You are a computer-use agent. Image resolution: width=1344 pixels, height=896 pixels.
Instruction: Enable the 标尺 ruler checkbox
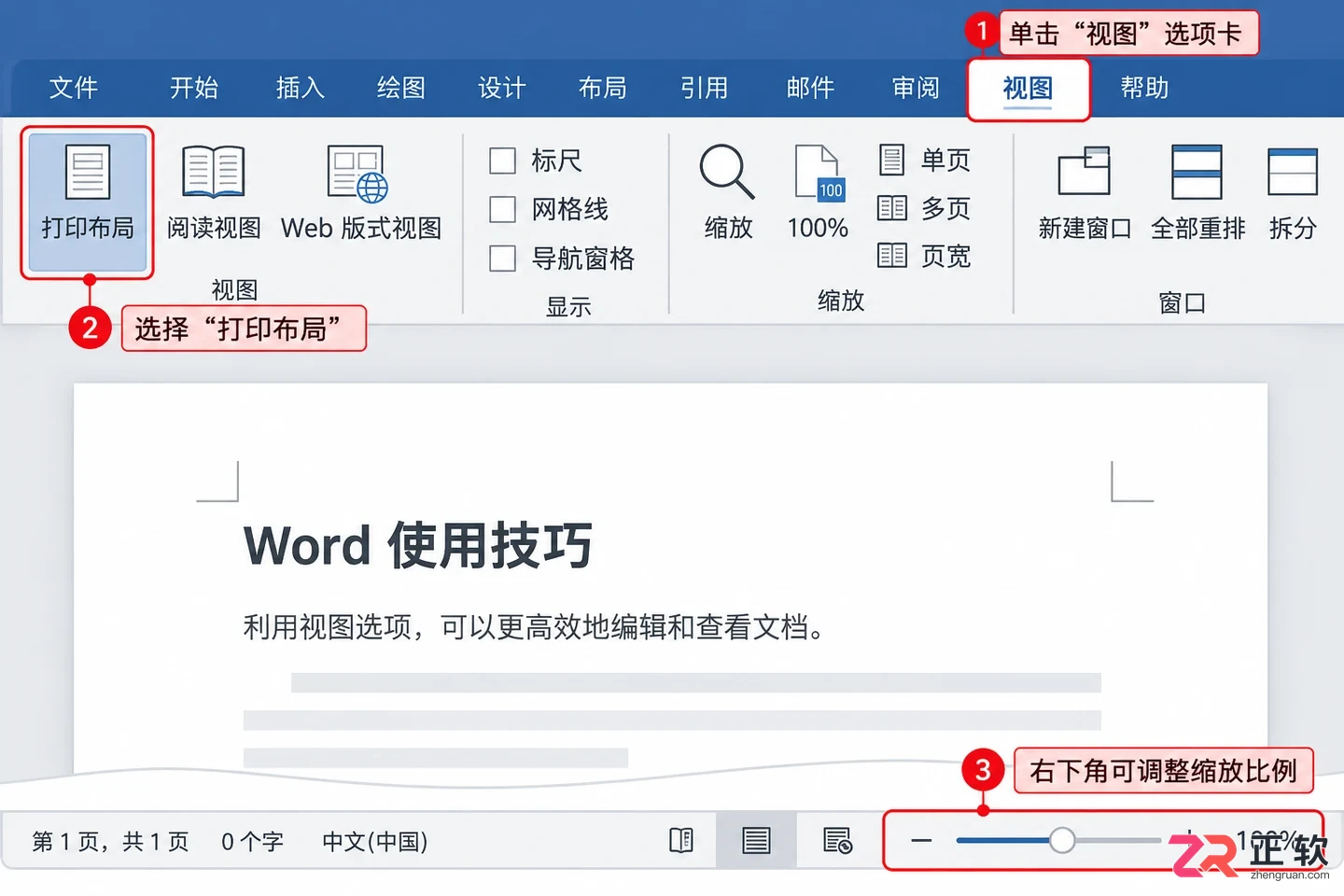503,161
